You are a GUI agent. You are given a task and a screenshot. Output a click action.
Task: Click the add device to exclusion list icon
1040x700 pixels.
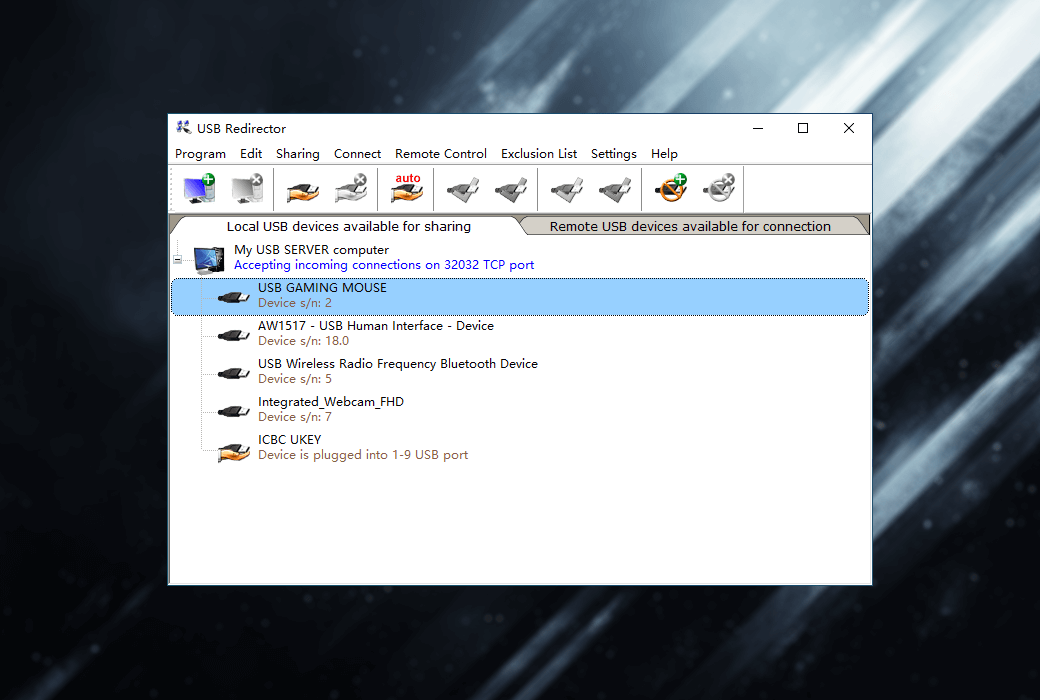668,188
